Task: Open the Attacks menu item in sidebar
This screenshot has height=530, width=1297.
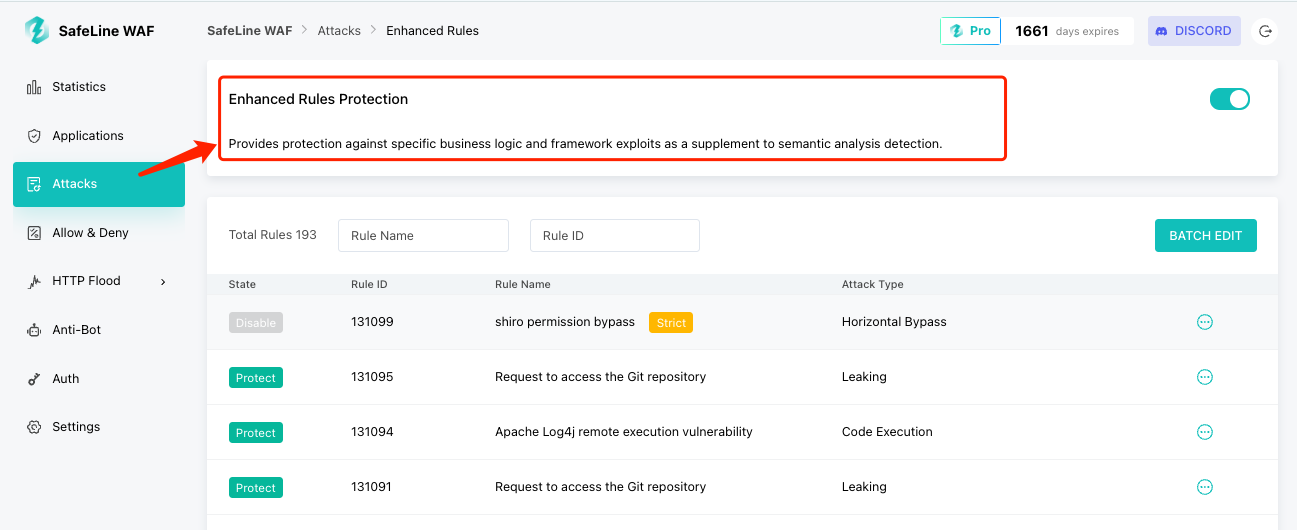Action: click(x=98, y=184)
